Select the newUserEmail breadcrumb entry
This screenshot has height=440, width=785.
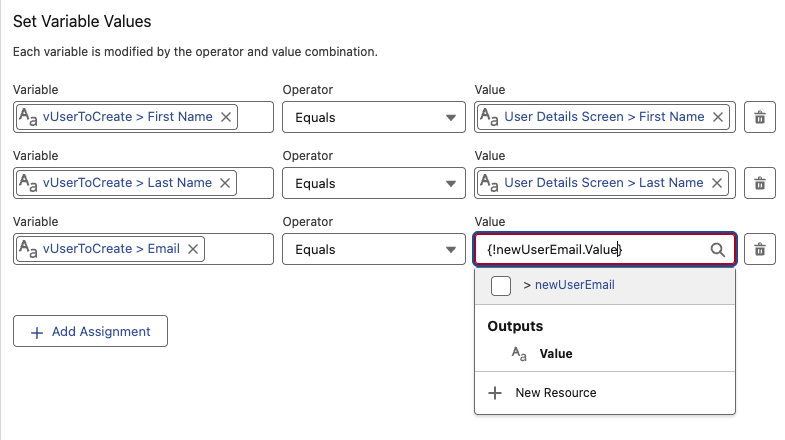[x=574, y=285]
